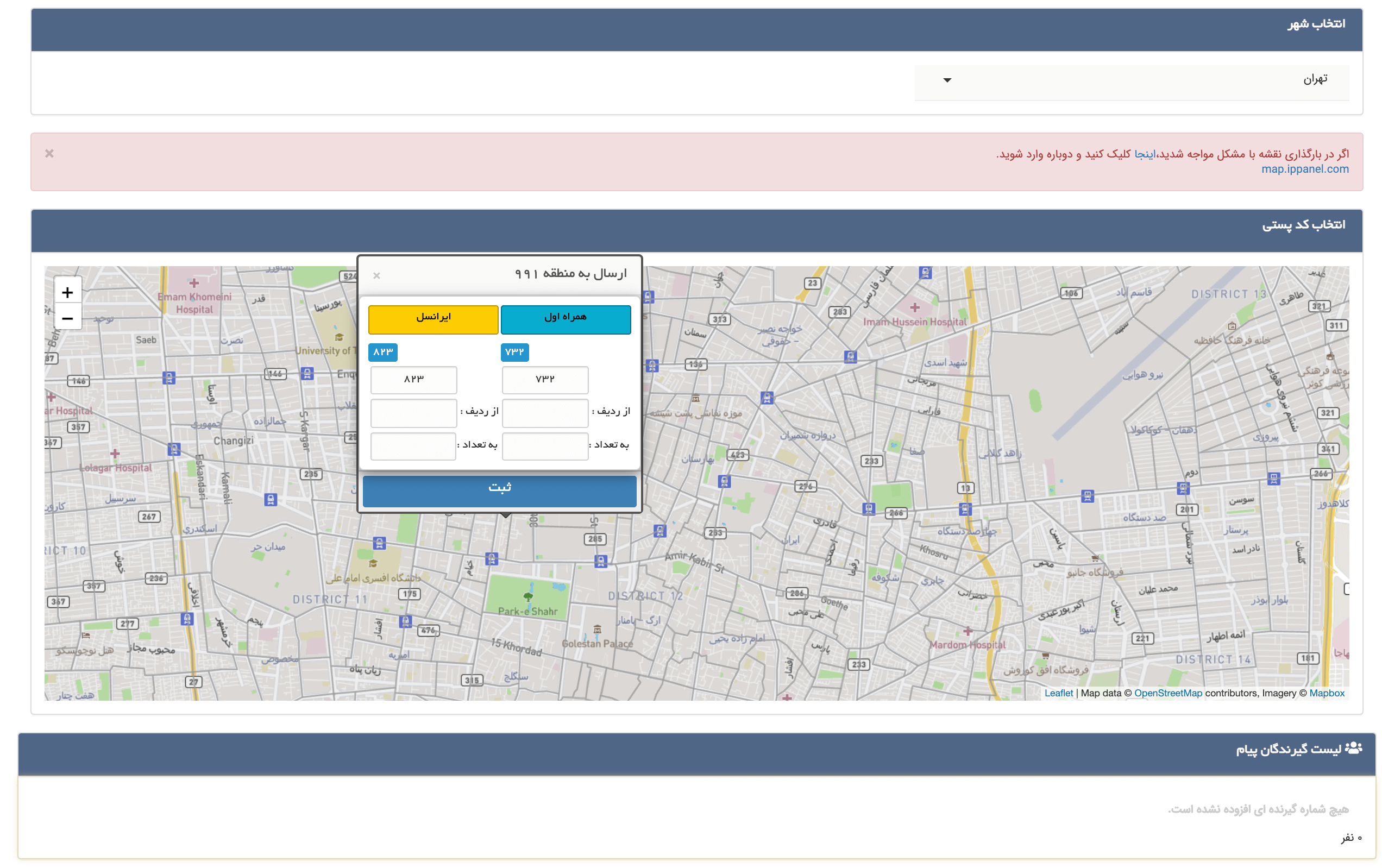Click the recipients group icon in لیست گیرندگان

pyautogui.click(x=1353, y=747)
